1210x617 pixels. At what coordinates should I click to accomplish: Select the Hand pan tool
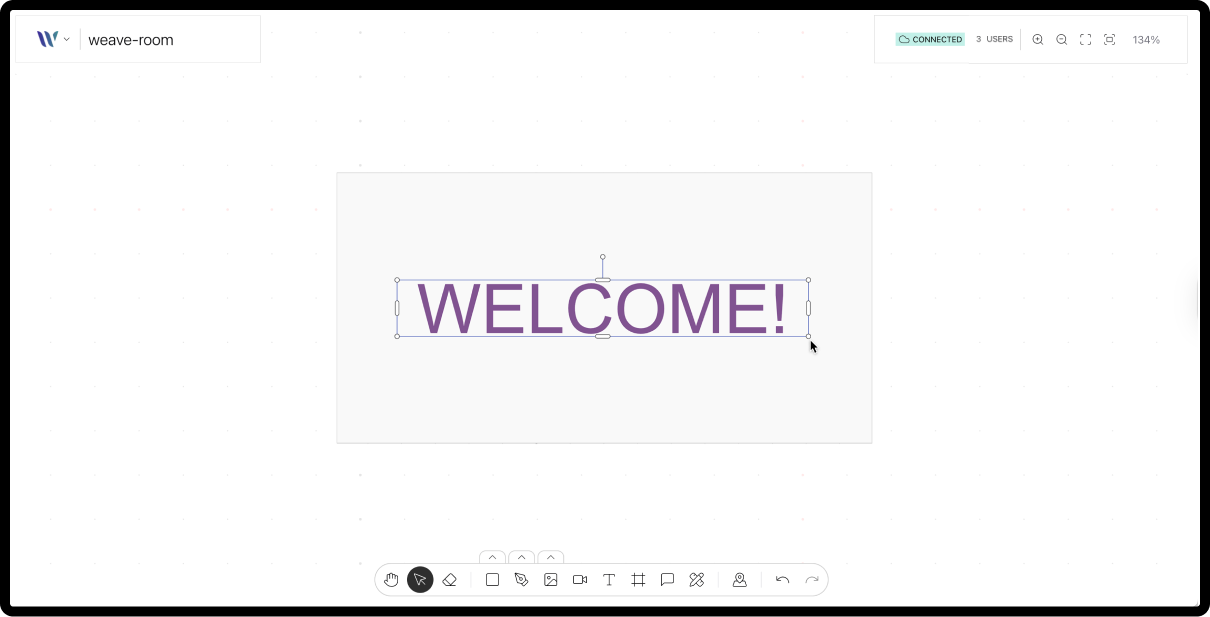391,580
